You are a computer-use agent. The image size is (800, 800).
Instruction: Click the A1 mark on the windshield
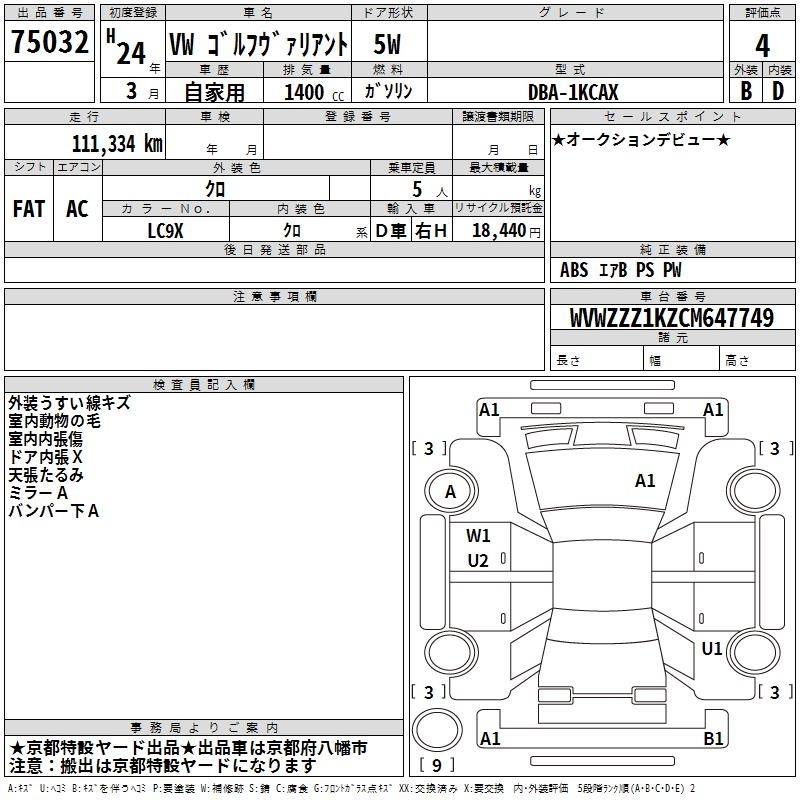click(645, 481)
